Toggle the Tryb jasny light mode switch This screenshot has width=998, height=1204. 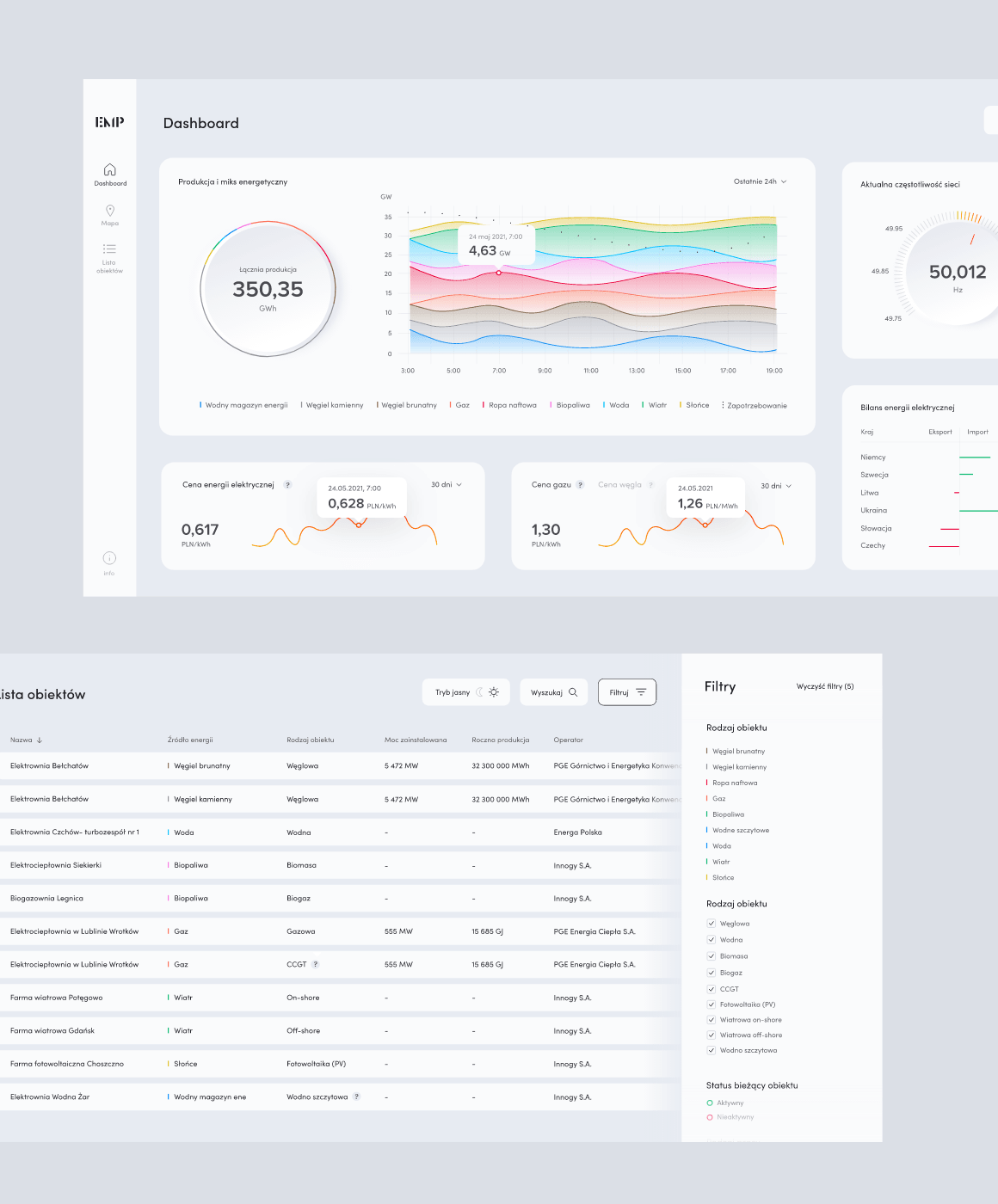pos(487,692)
